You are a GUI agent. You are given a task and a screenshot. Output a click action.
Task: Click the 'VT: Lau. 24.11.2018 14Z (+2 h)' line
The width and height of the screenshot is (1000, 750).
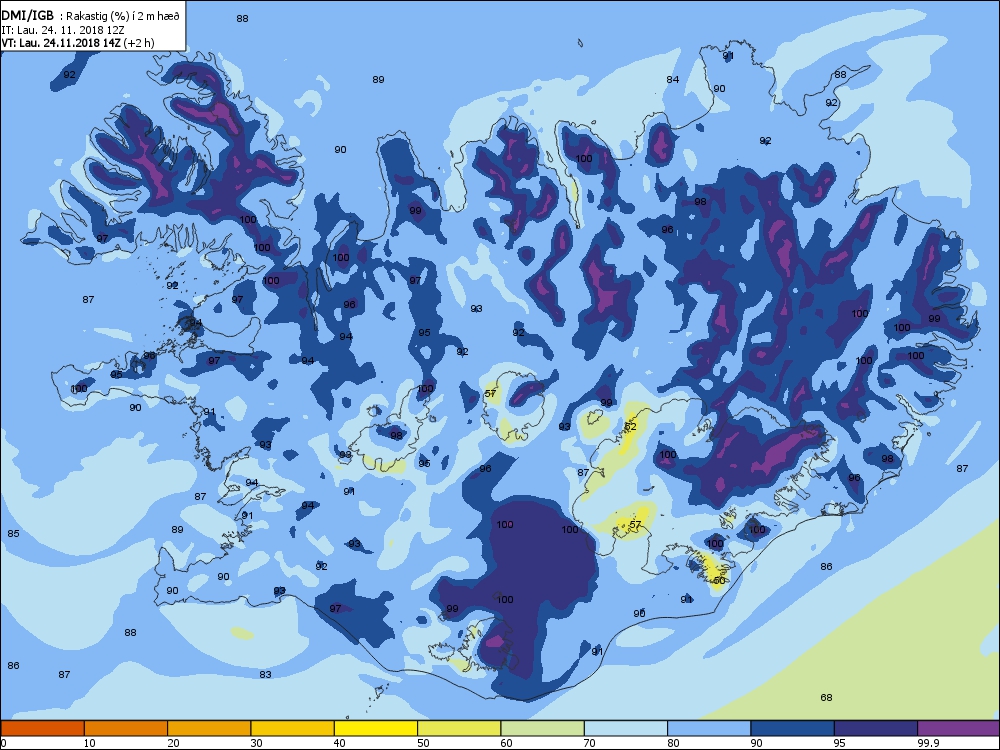coord(78,43)
